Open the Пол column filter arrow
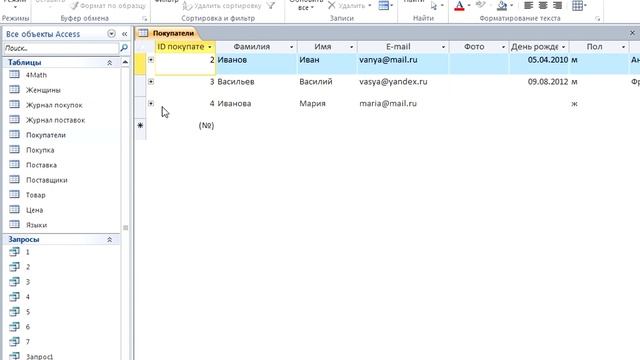 point(623,47)
